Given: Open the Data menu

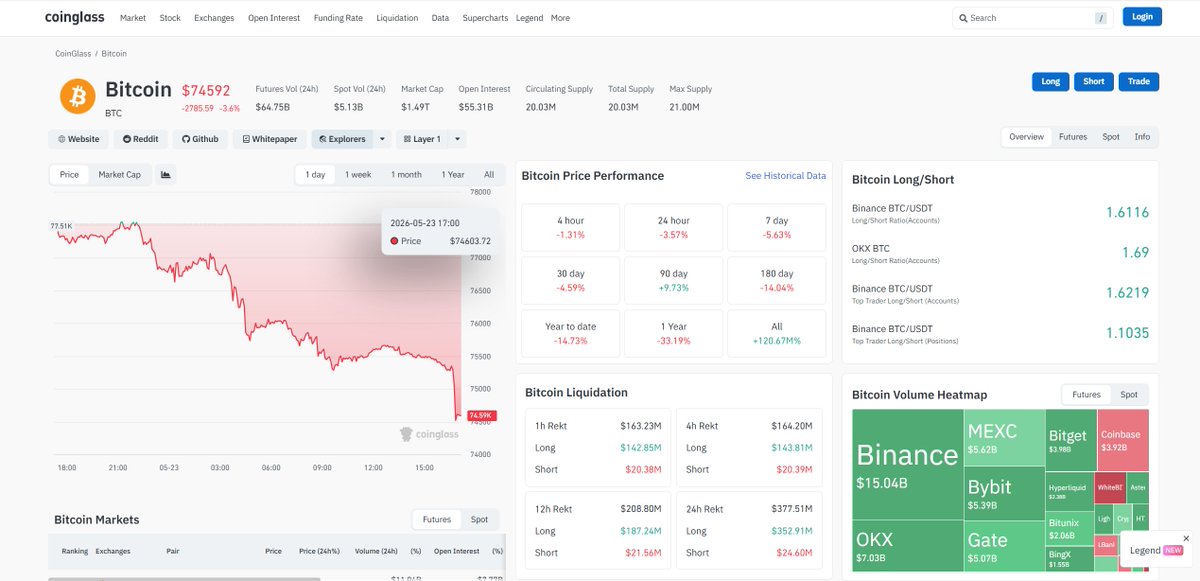Looking at the screenshot, I should 440,18.
